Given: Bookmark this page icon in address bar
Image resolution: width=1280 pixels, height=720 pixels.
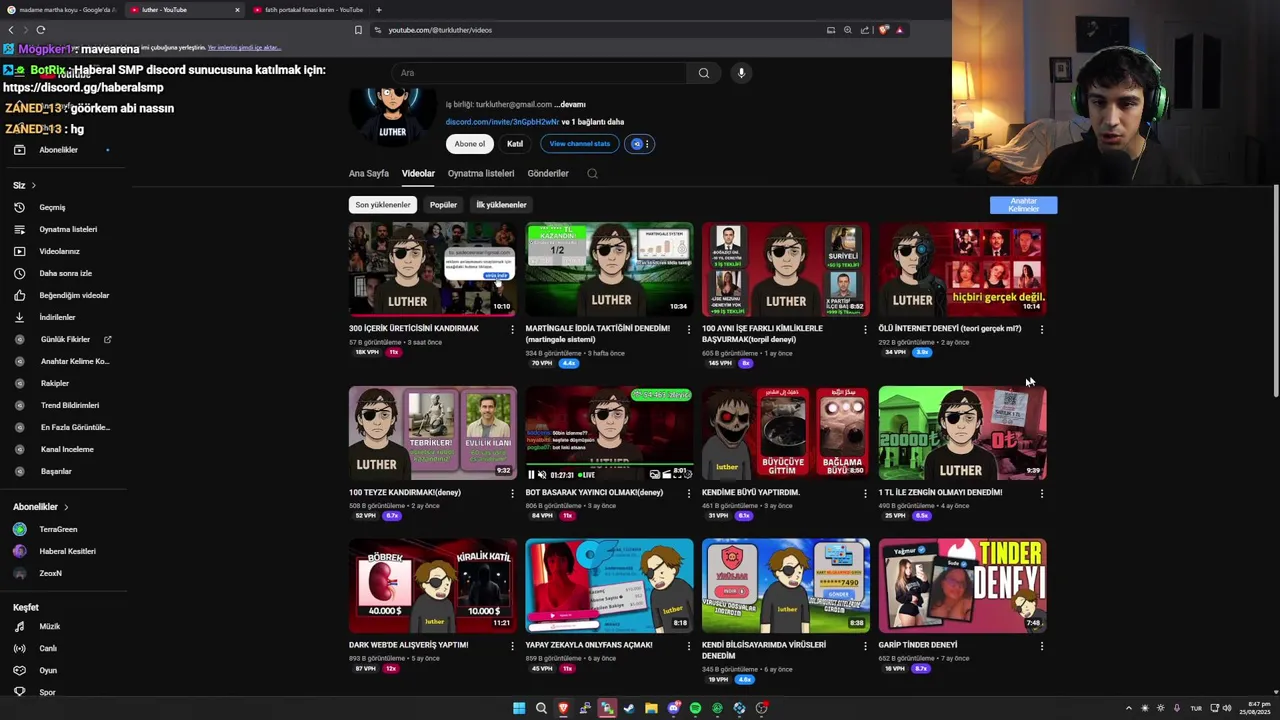Looking at the screenshot, I should pos(358,30).
